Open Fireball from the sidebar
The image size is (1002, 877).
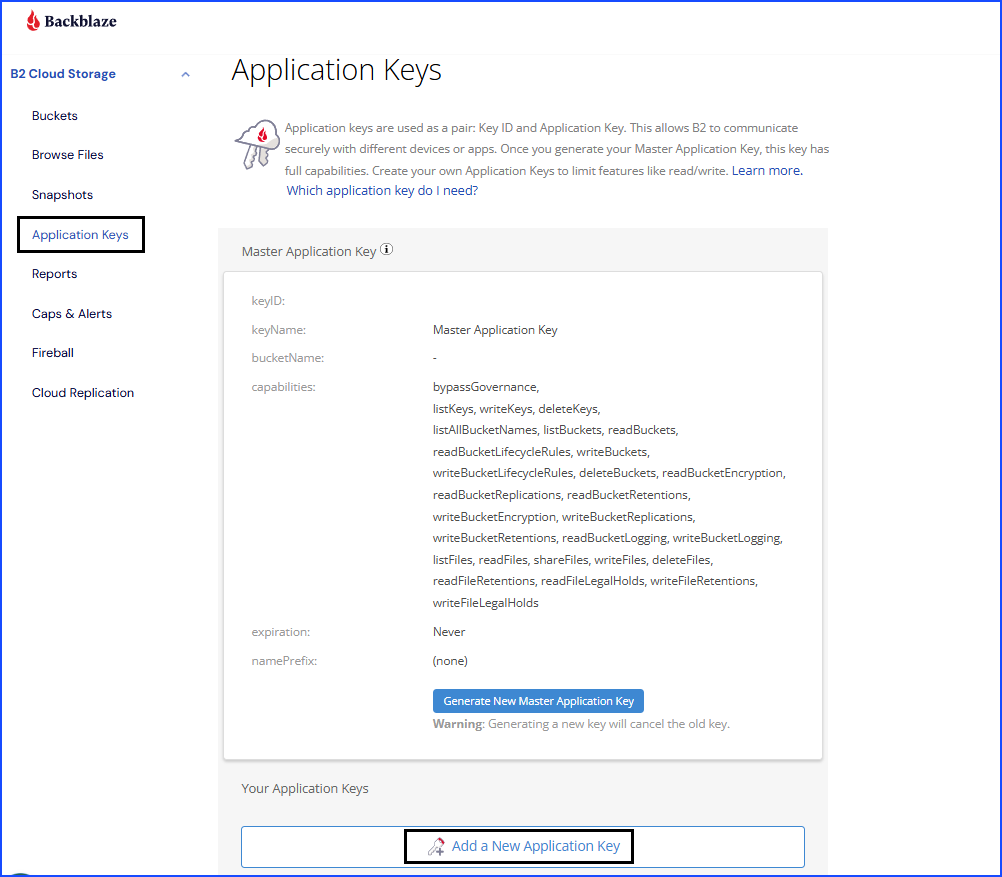point(52,352)
